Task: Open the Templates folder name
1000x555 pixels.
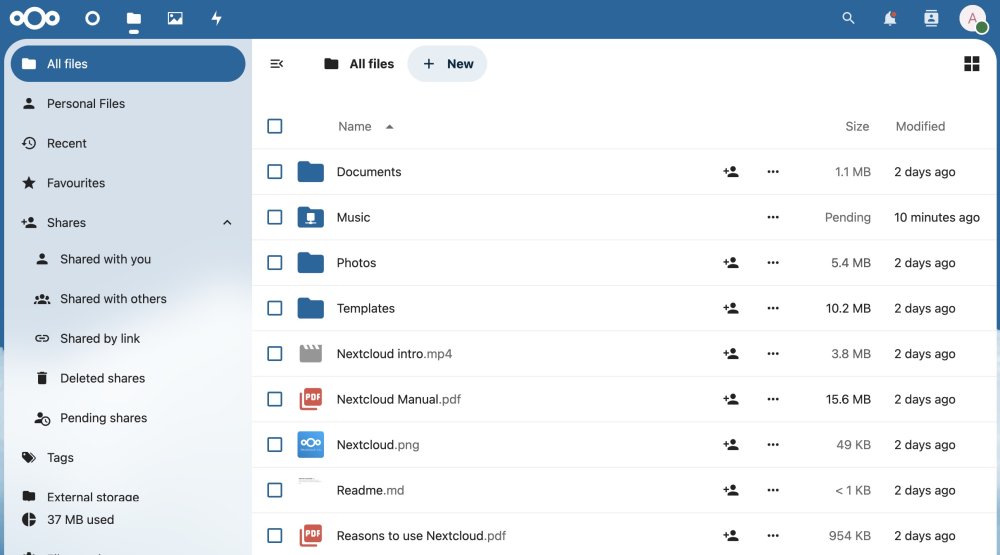Action: click(x=365, y=308)
